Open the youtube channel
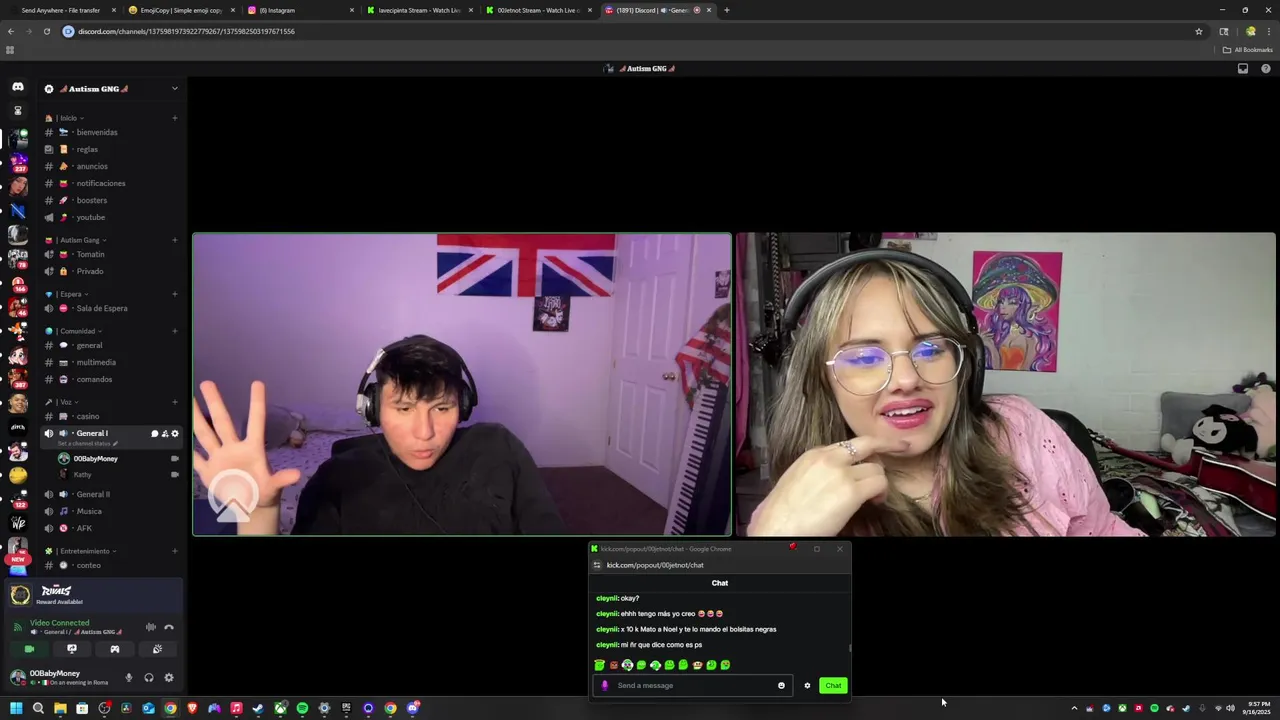The image size is (1280, 720). coord(110,217)
